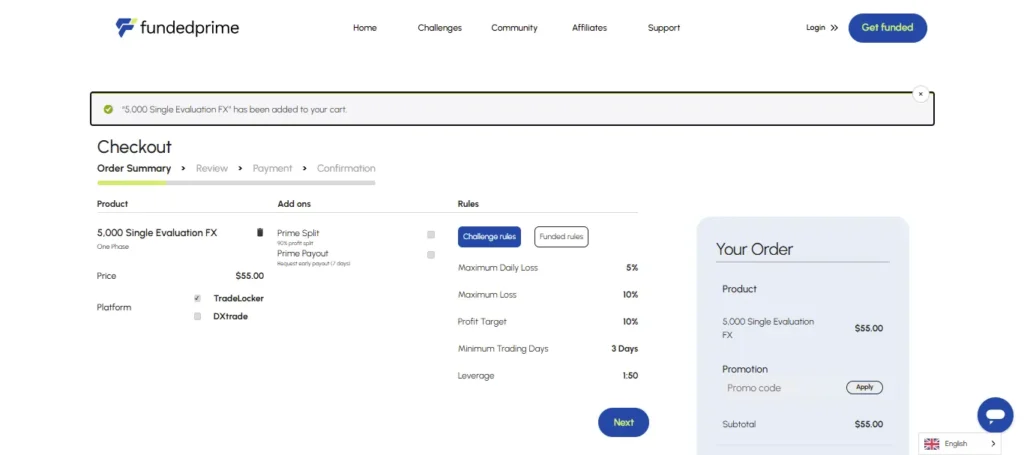Click the Leverage 1:50 value

tap(630, 376)
